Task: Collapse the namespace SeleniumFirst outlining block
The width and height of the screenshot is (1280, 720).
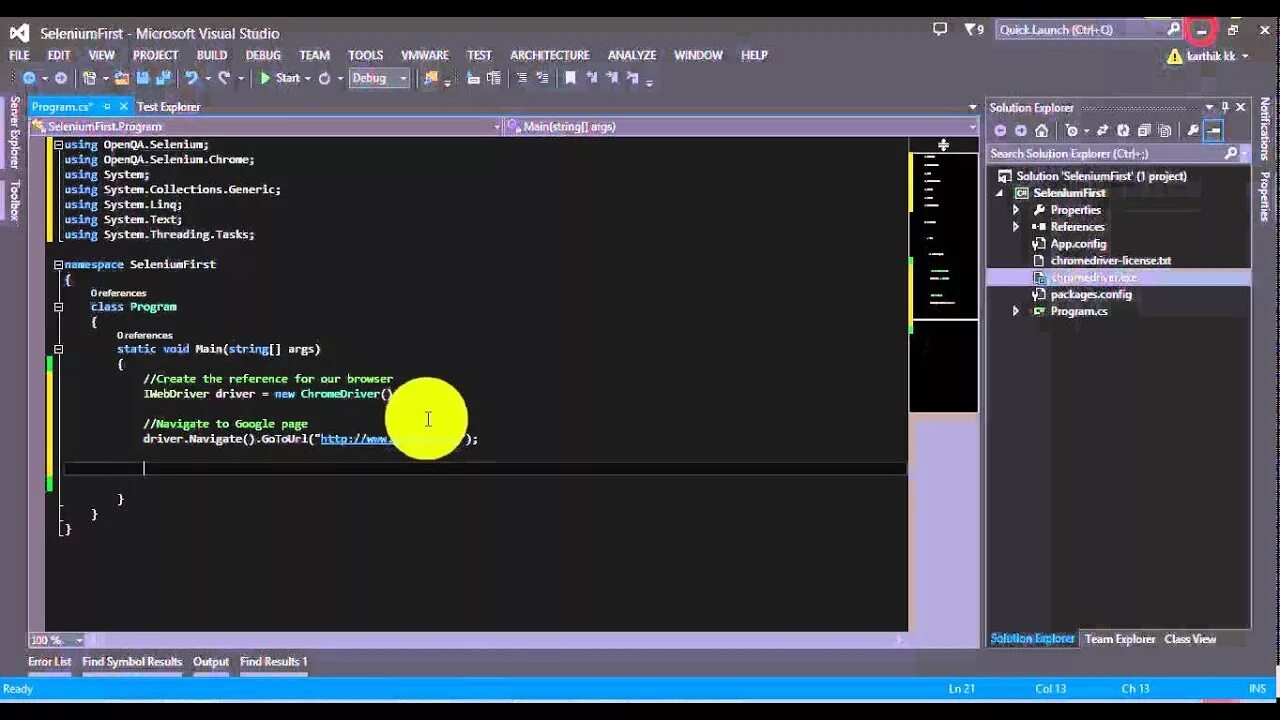Action: (x=58, y=265)
